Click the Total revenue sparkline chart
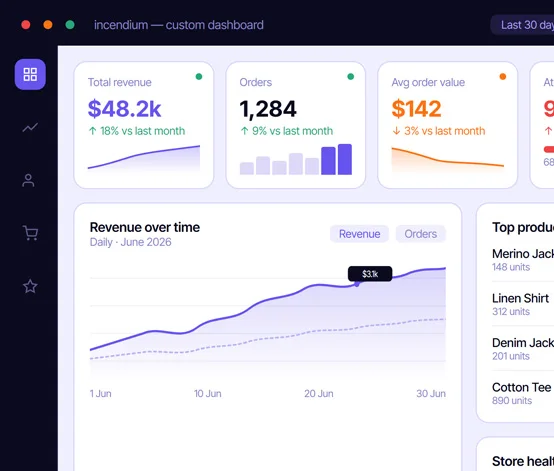Screen dimensions: 554x471 tap(144, 158)
